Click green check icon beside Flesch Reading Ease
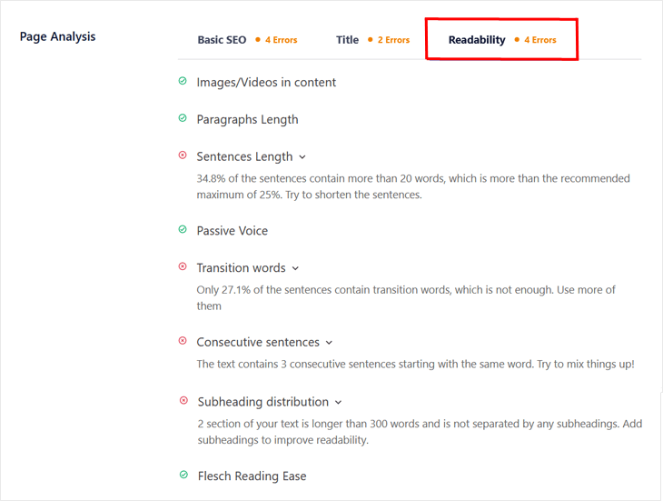Screen dimensions: 663x501 click(182, 475)
